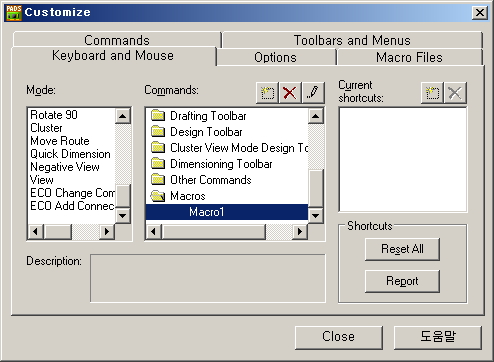The image size is (494, 362).
Task: Collapse the Macros folder
Action: point(178,196)
